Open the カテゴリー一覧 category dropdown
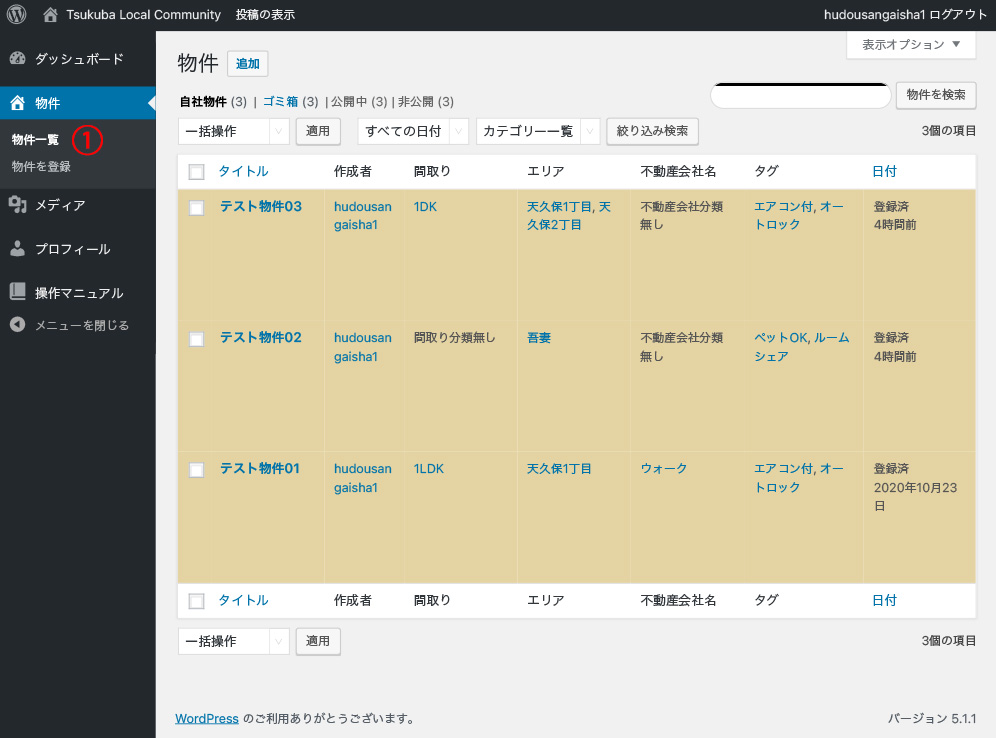 tap(537, 131)
